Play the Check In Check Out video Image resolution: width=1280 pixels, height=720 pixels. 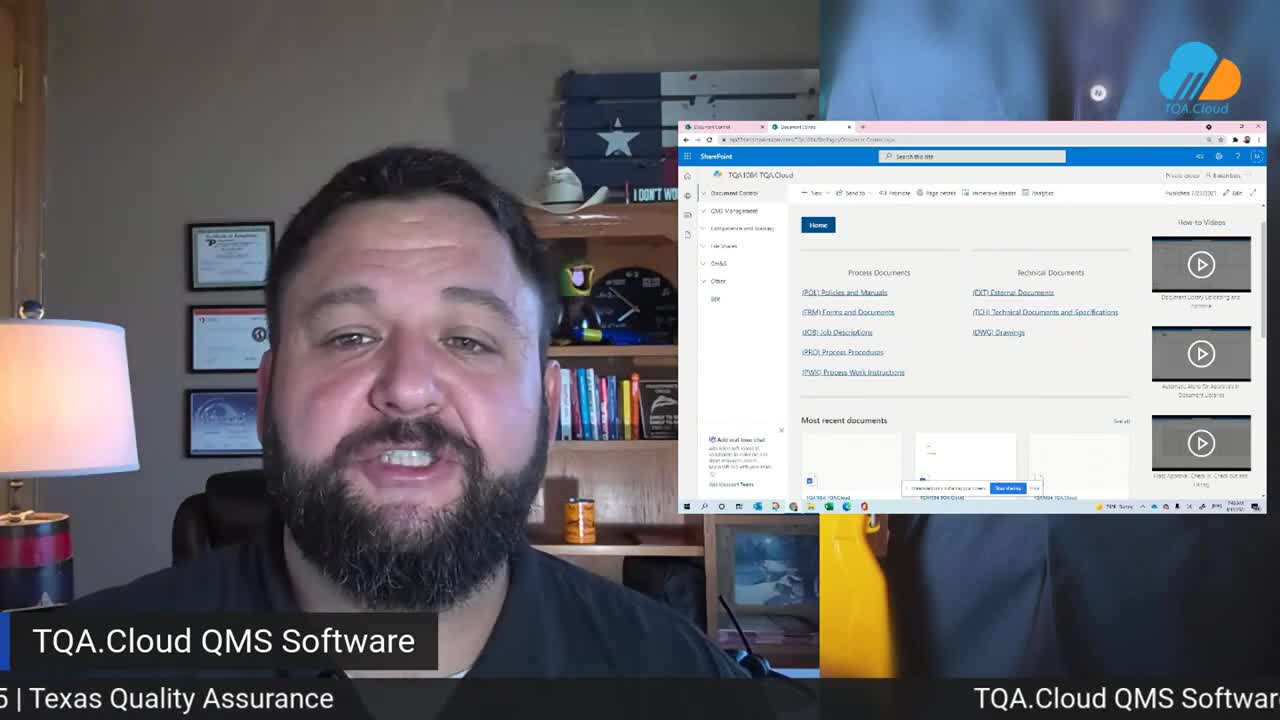tap(1201, 442)
